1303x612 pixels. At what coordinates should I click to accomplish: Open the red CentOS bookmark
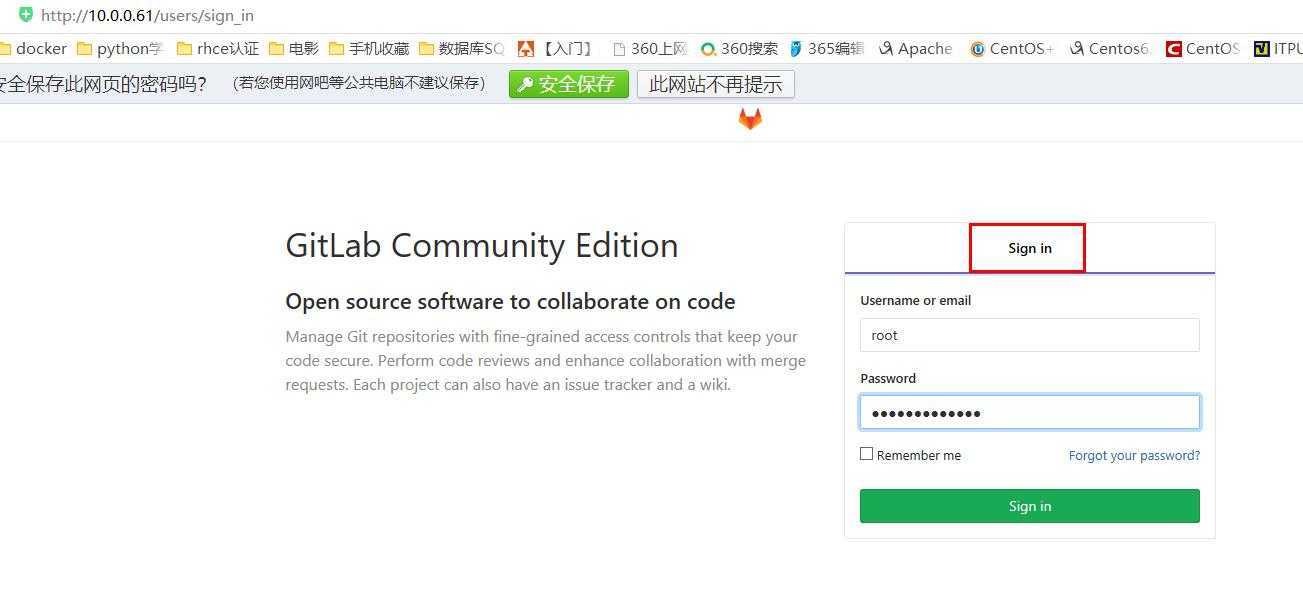pyautogui.click(x=1202, y=48)
